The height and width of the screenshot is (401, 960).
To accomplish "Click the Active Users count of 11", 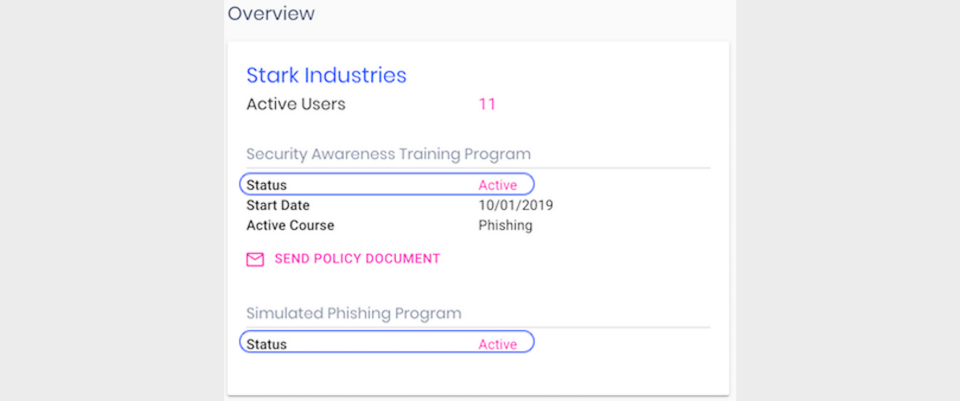I will coord(487,104).
